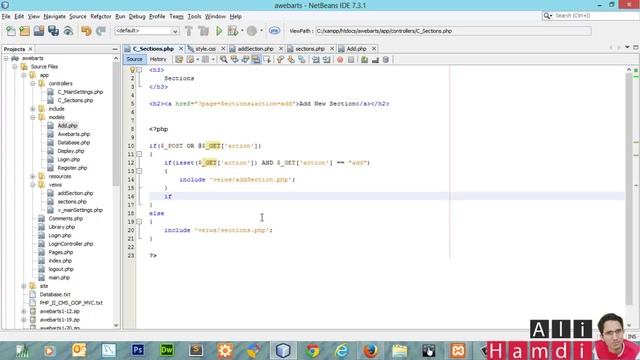Open the File menu
The image size is (640, 360).
6,16
